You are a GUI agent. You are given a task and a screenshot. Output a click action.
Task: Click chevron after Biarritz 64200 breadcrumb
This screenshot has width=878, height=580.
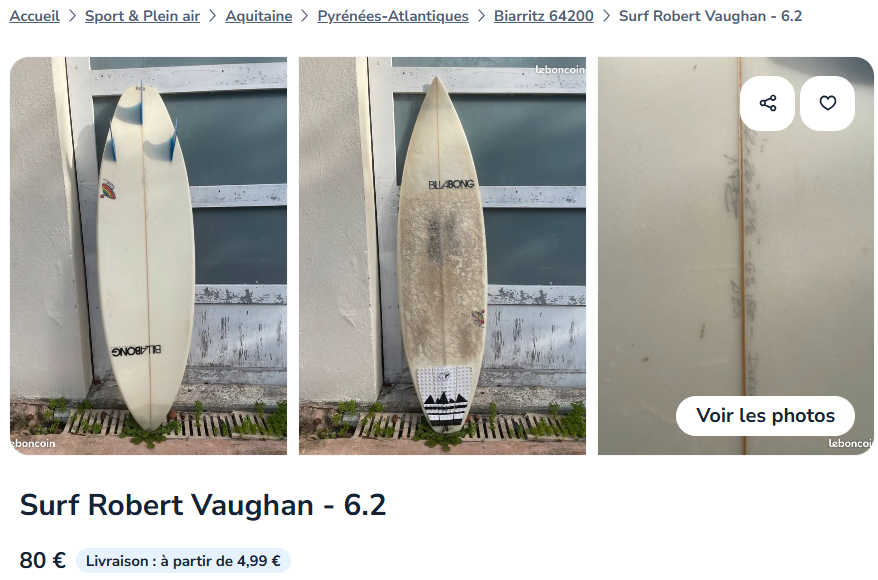[606, 16]
